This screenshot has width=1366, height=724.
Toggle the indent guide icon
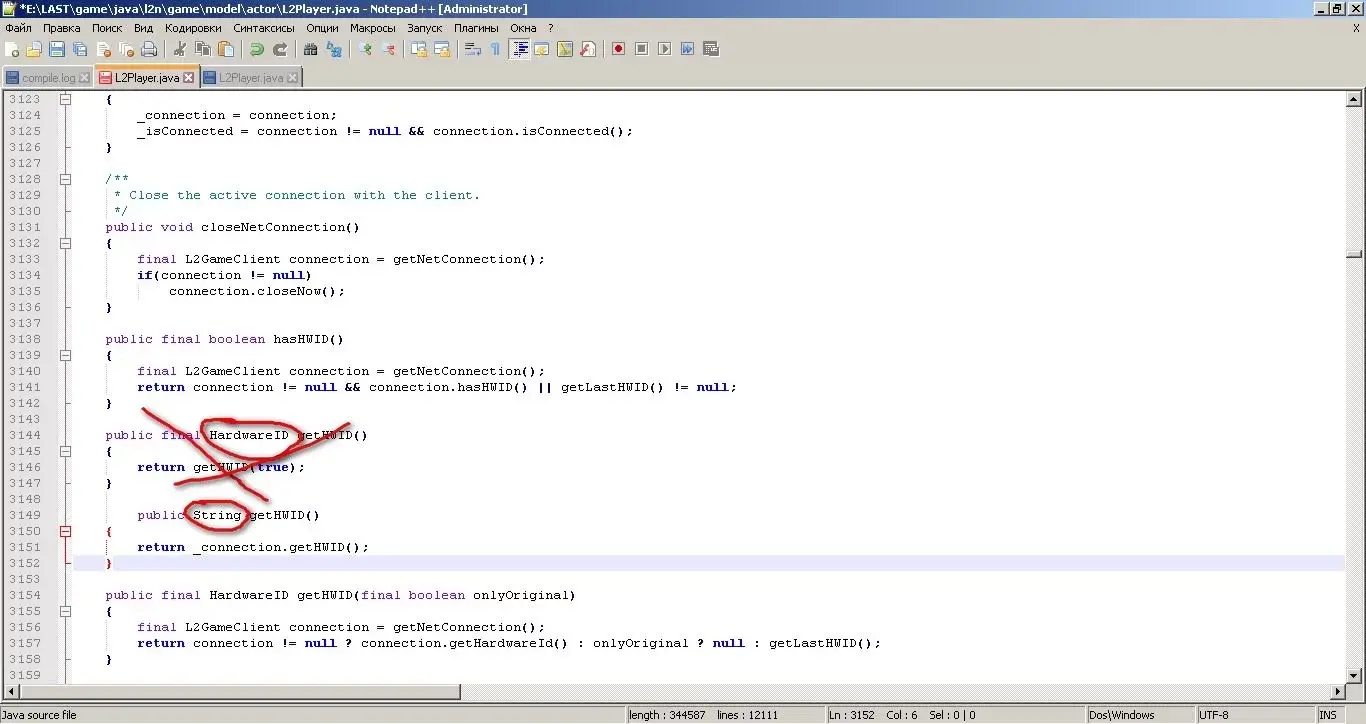click(519, 49)
